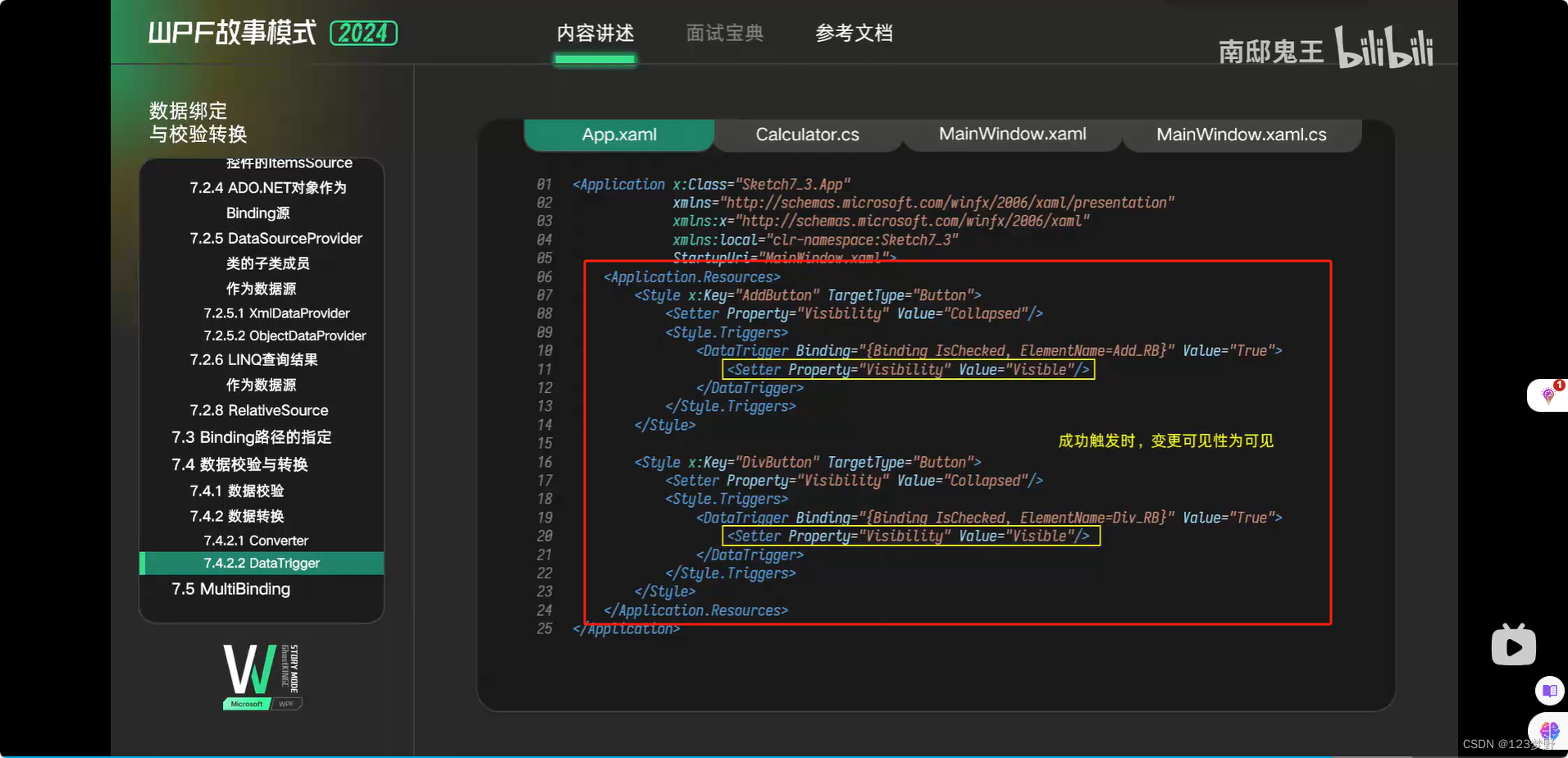Click the Add_RB DataTrigger binding line

(989, 351)
